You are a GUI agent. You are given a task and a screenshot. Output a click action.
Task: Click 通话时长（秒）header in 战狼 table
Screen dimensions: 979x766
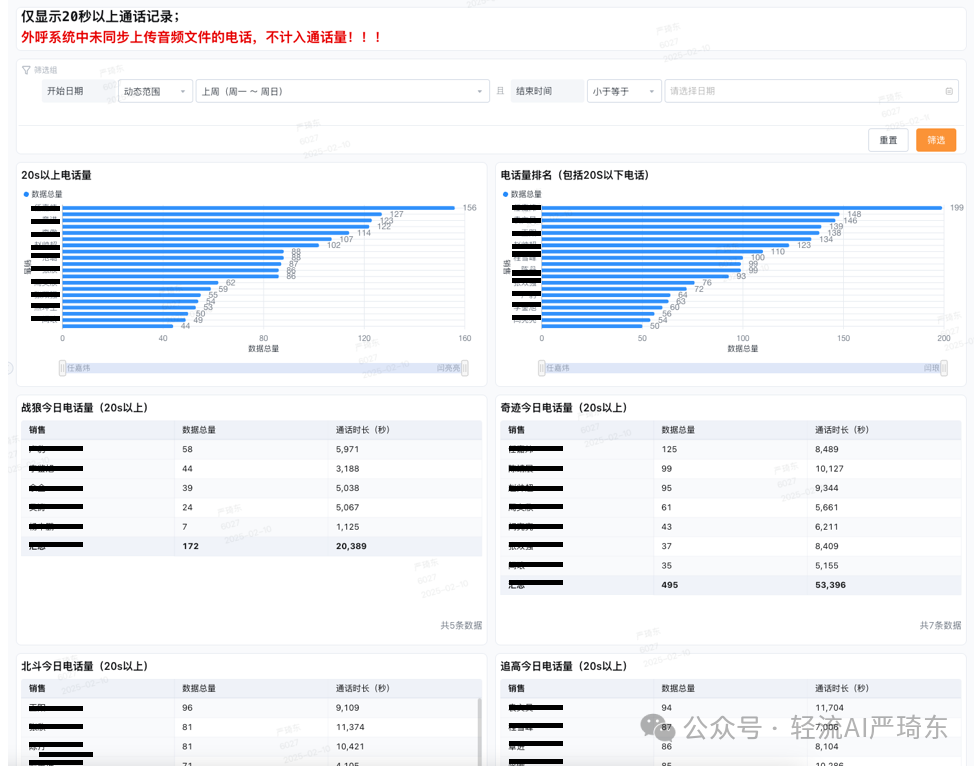(x=362, y=430)
